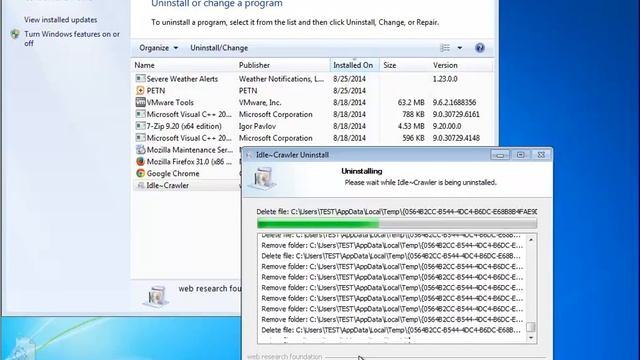This screenshot has width=640, height=360.
Task: Click the 63.2 MB size cell
Action: click(411, 102)
